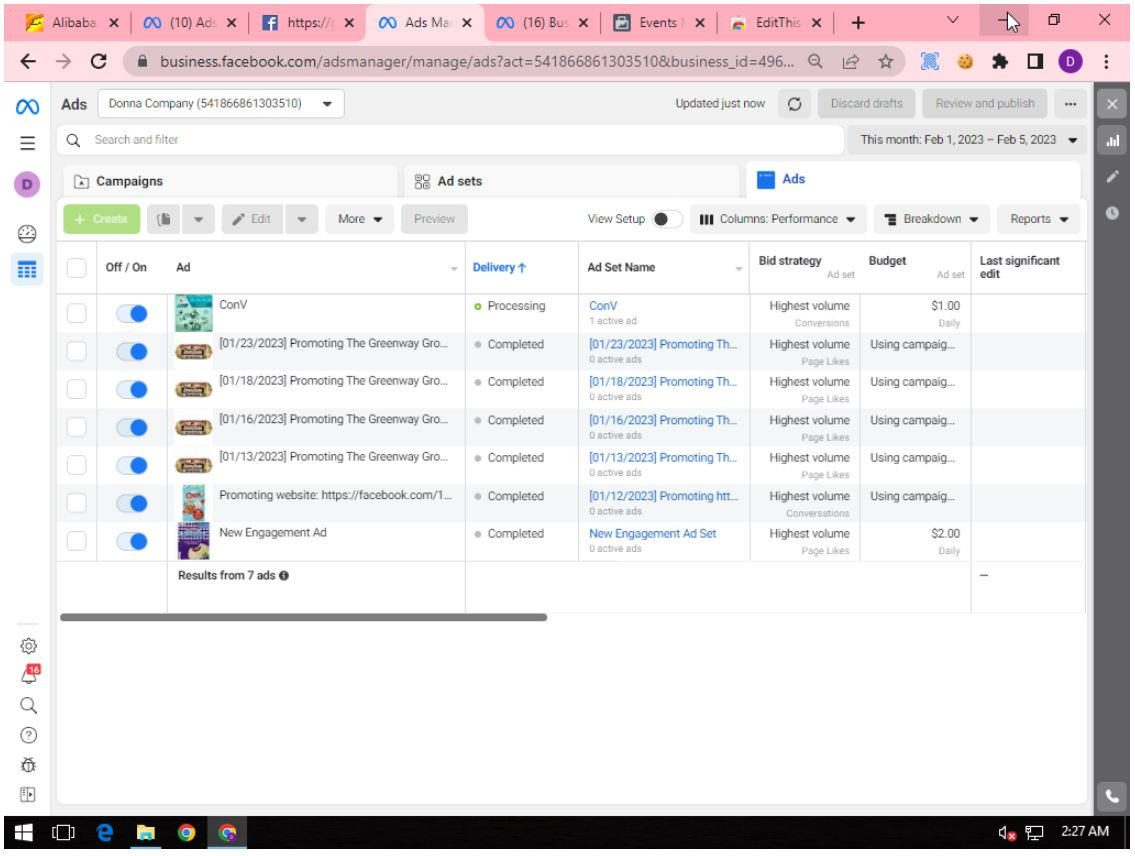This screenshot has width=1135, height=856.
Task: Check the New Engagement Ad checkbox
Action: coord(76,541)
